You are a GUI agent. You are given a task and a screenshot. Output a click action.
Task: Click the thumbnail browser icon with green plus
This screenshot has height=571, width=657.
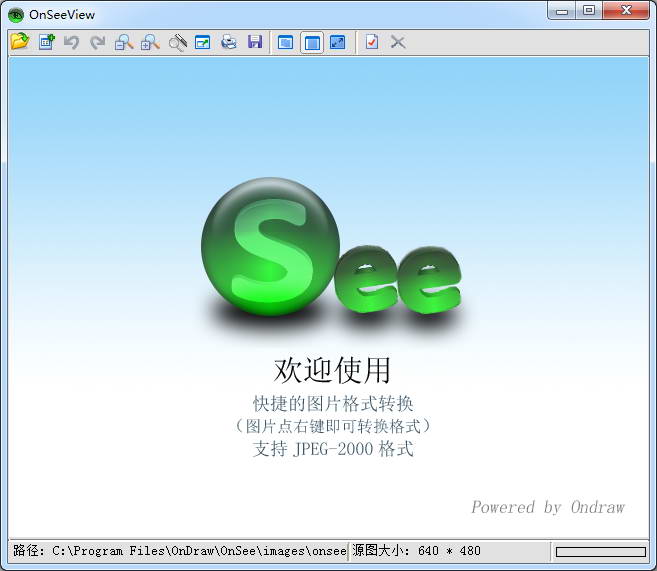tap(47, 42)
